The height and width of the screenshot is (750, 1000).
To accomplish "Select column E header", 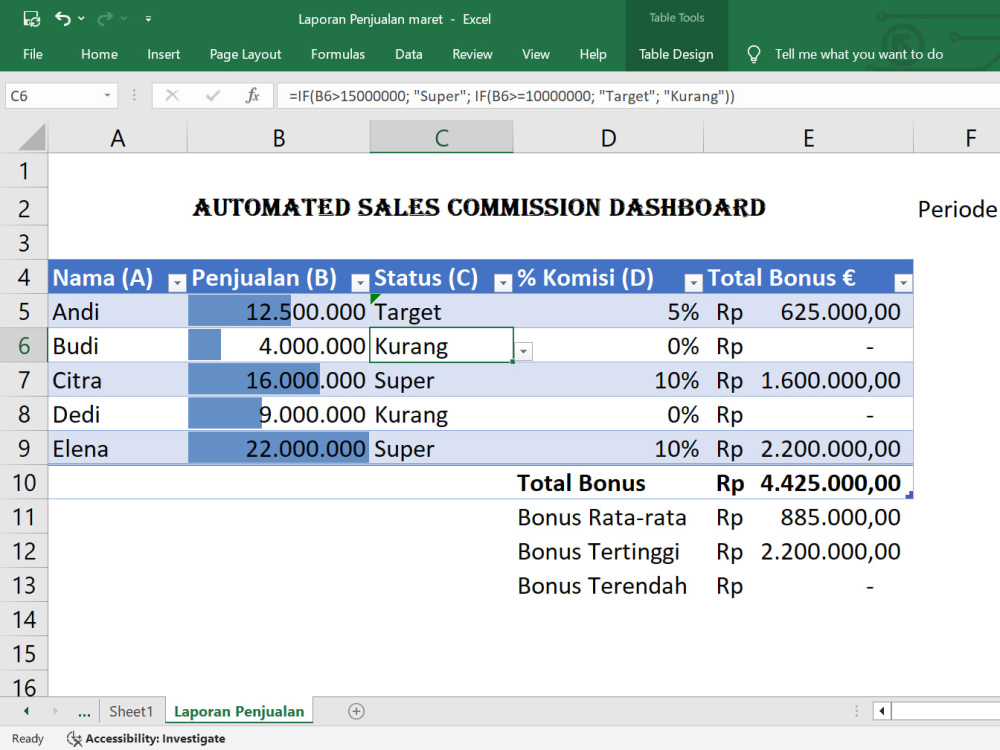I will pos(809,138).
